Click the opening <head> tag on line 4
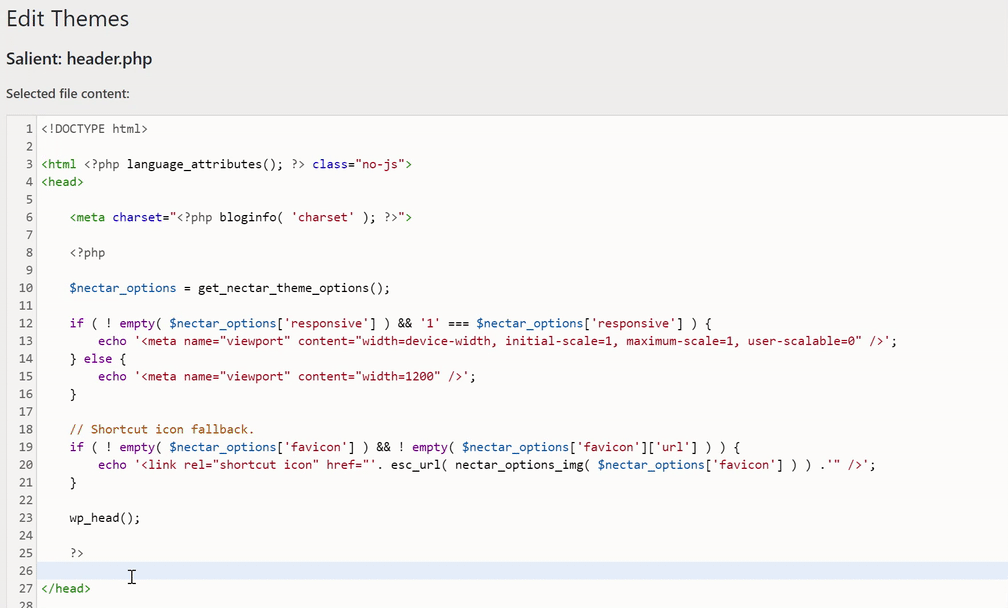Screen dimensions: 1008x608 pyautogui.click(x=62, y=182)
